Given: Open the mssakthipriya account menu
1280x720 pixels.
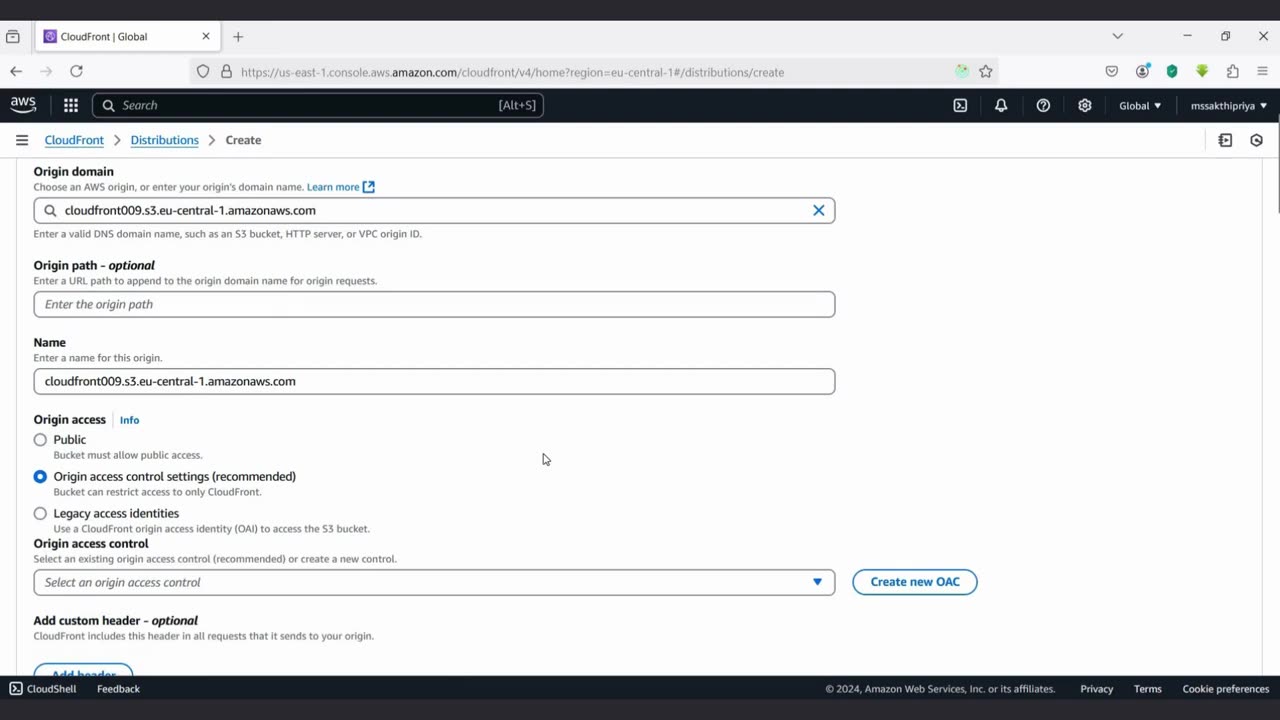Looking at the screenshot, I should (x=1229, y=105).
